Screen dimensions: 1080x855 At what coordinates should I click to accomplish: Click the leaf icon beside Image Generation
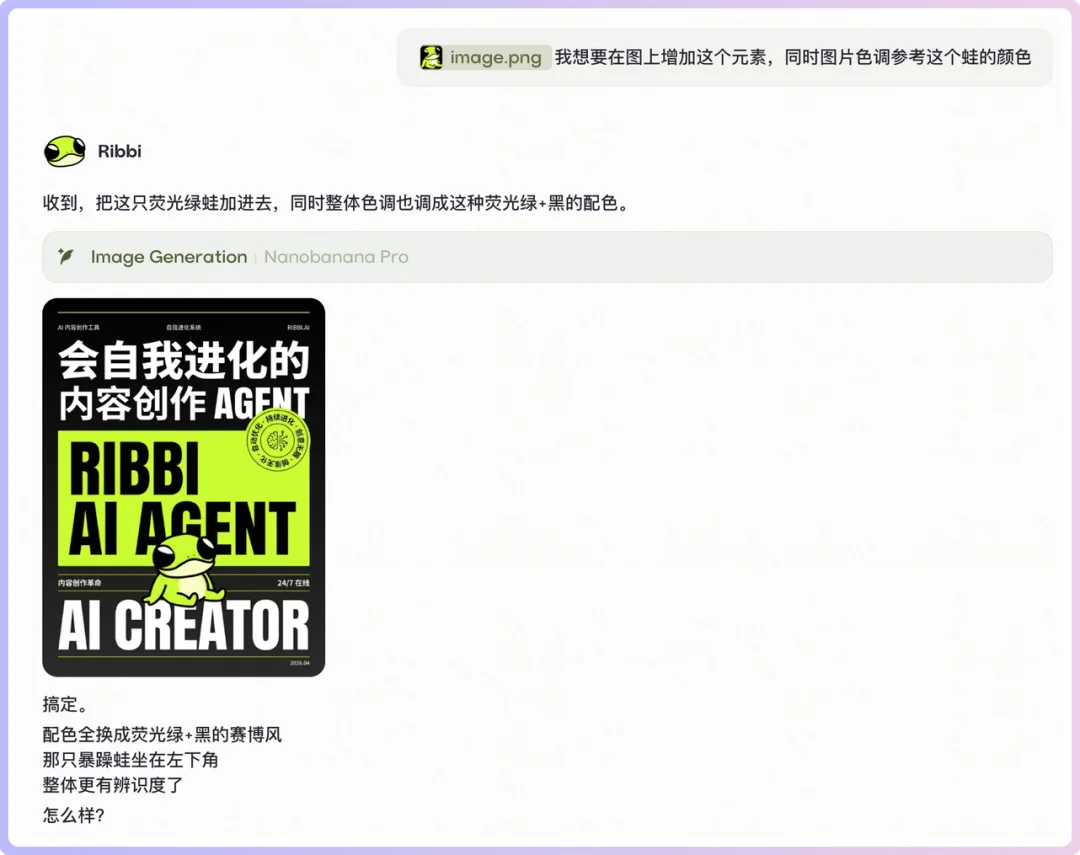coord(66,257)
